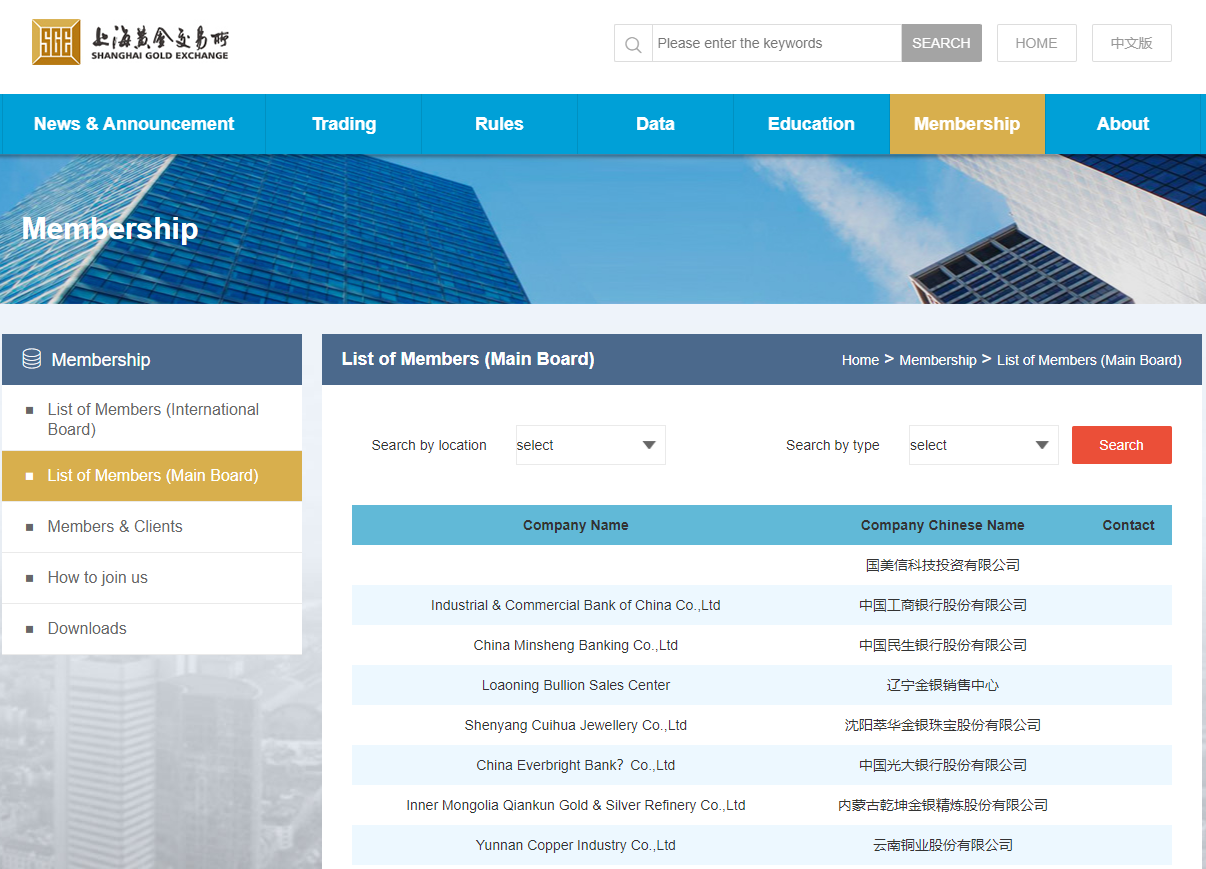Click the Contact column header
The height and width of the screenshot is (869, 1206).
pos(1128,525)
